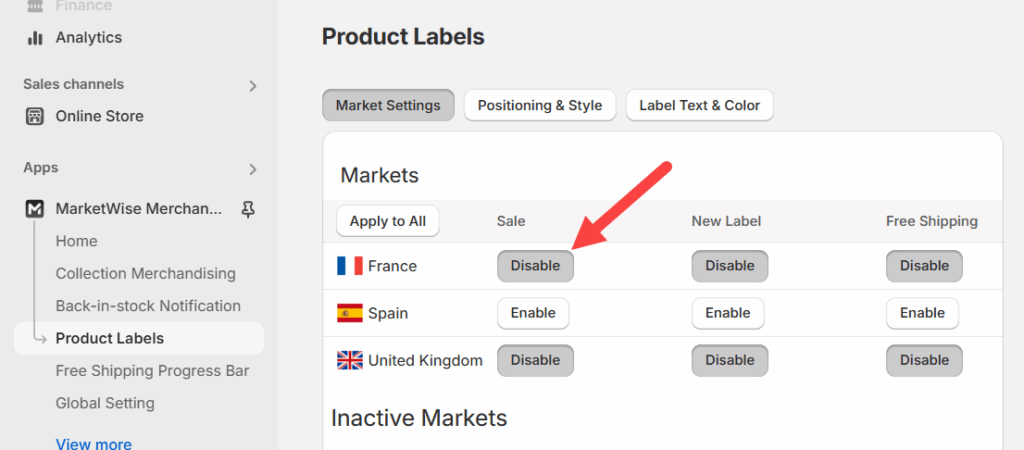Expand the Apps section chevron

click(253, 169)
